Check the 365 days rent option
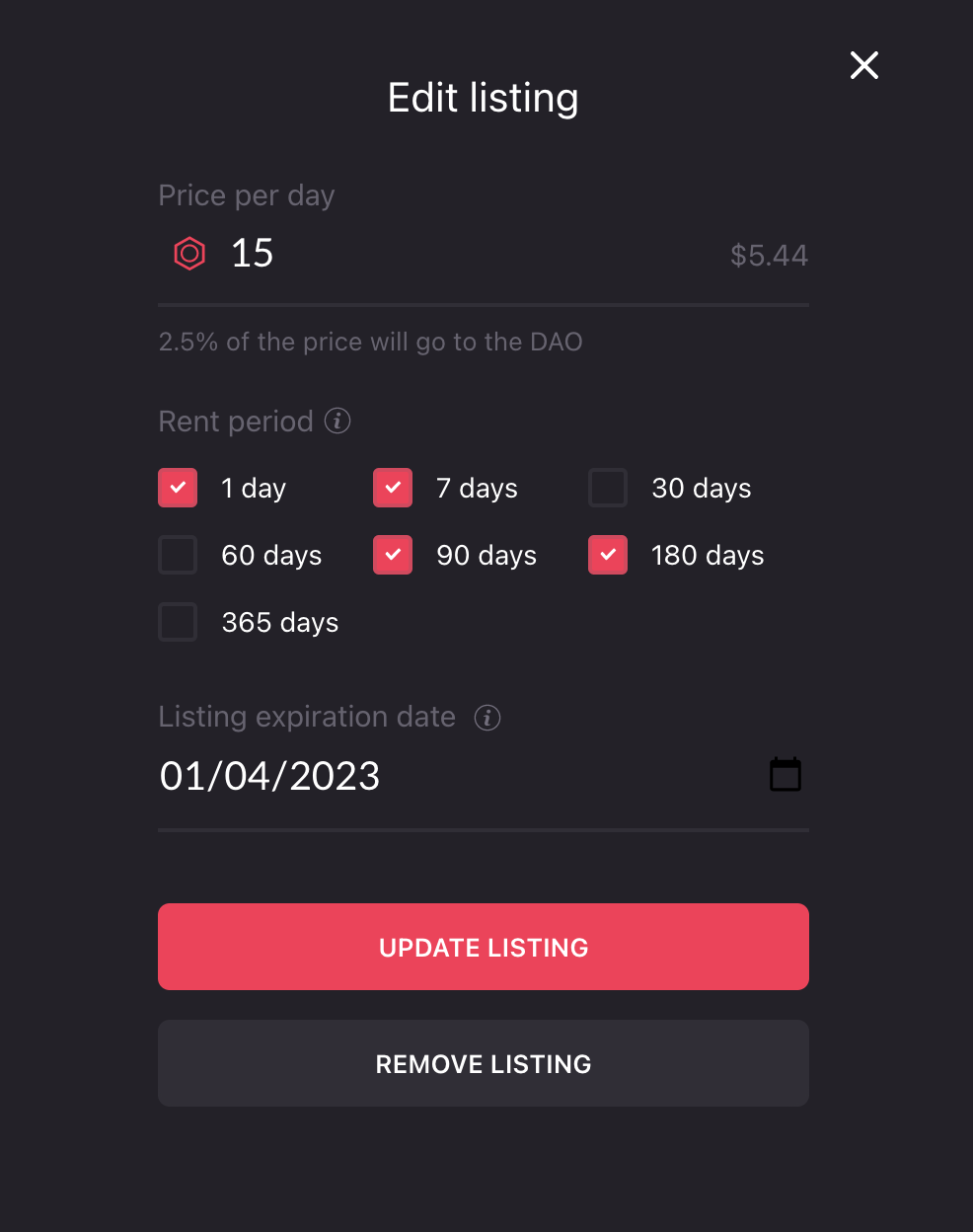973x1232 pixels. point(178,622)
